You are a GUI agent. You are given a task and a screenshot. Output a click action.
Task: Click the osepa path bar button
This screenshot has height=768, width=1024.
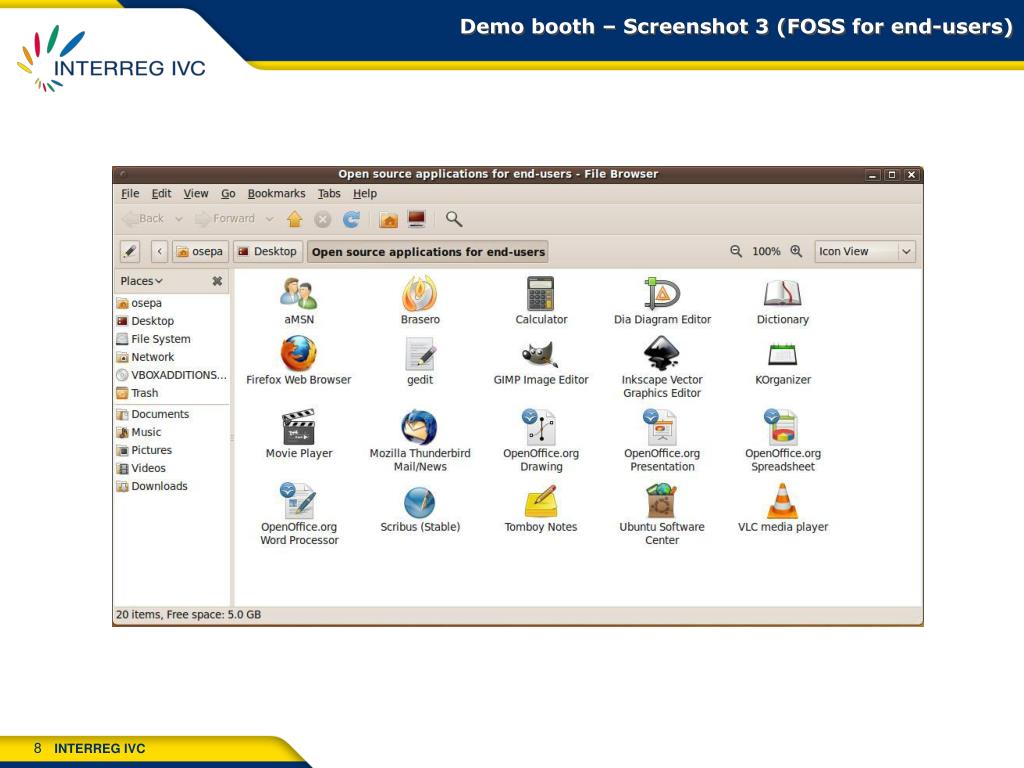coord(200,252)
